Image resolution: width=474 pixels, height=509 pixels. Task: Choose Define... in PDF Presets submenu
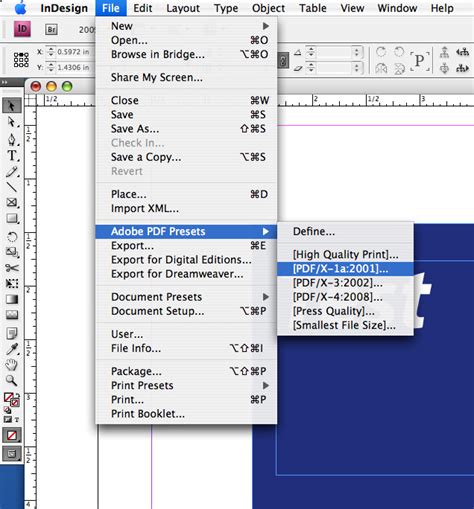[345, 231]
